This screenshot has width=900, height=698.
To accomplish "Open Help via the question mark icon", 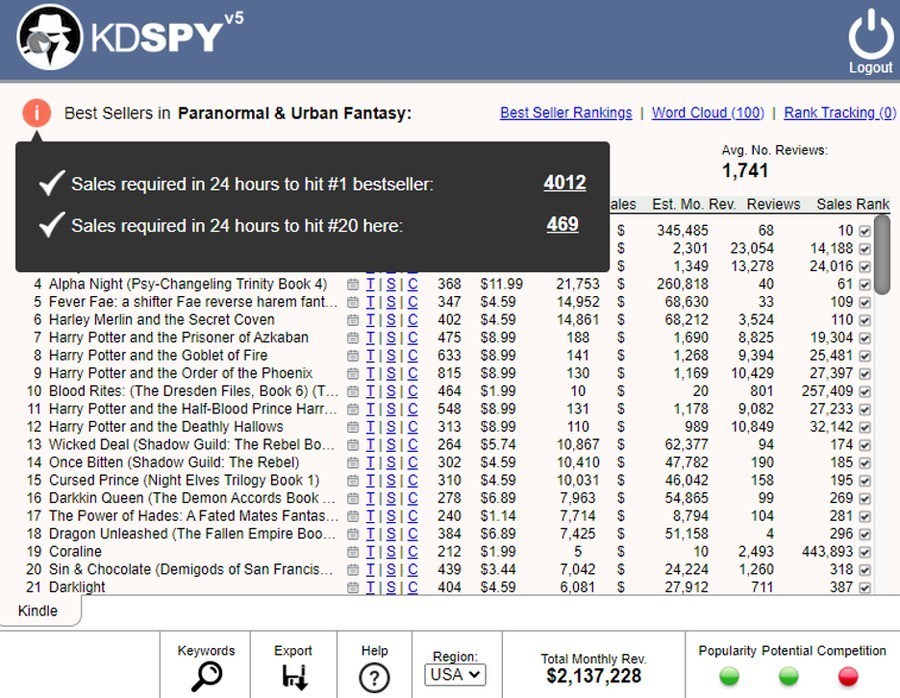I will point(373,678).
